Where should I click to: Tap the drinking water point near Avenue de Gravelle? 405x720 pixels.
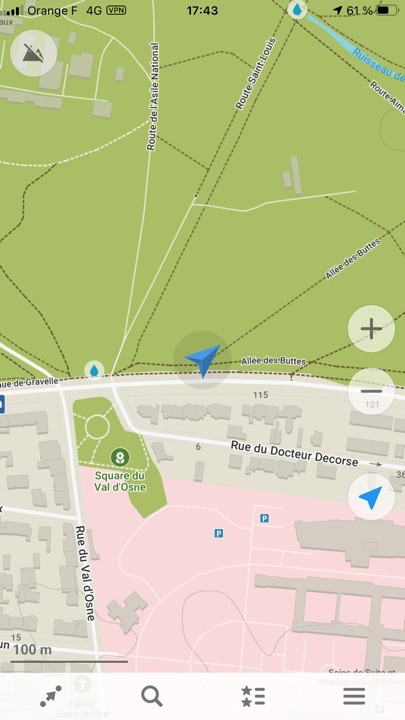click(94, 370)
